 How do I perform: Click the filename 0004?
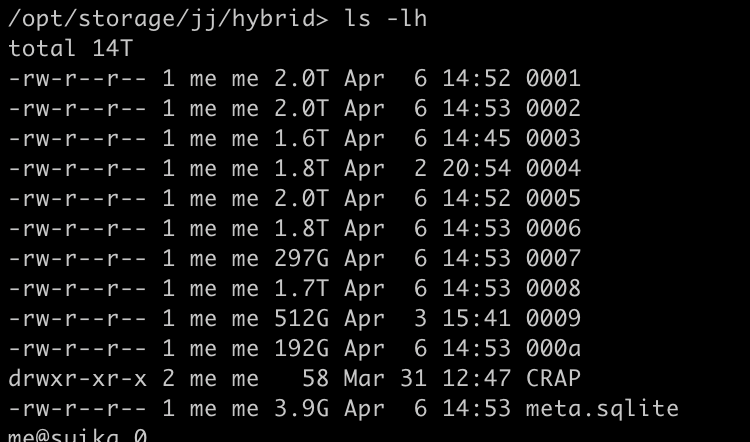coord(553,168)
